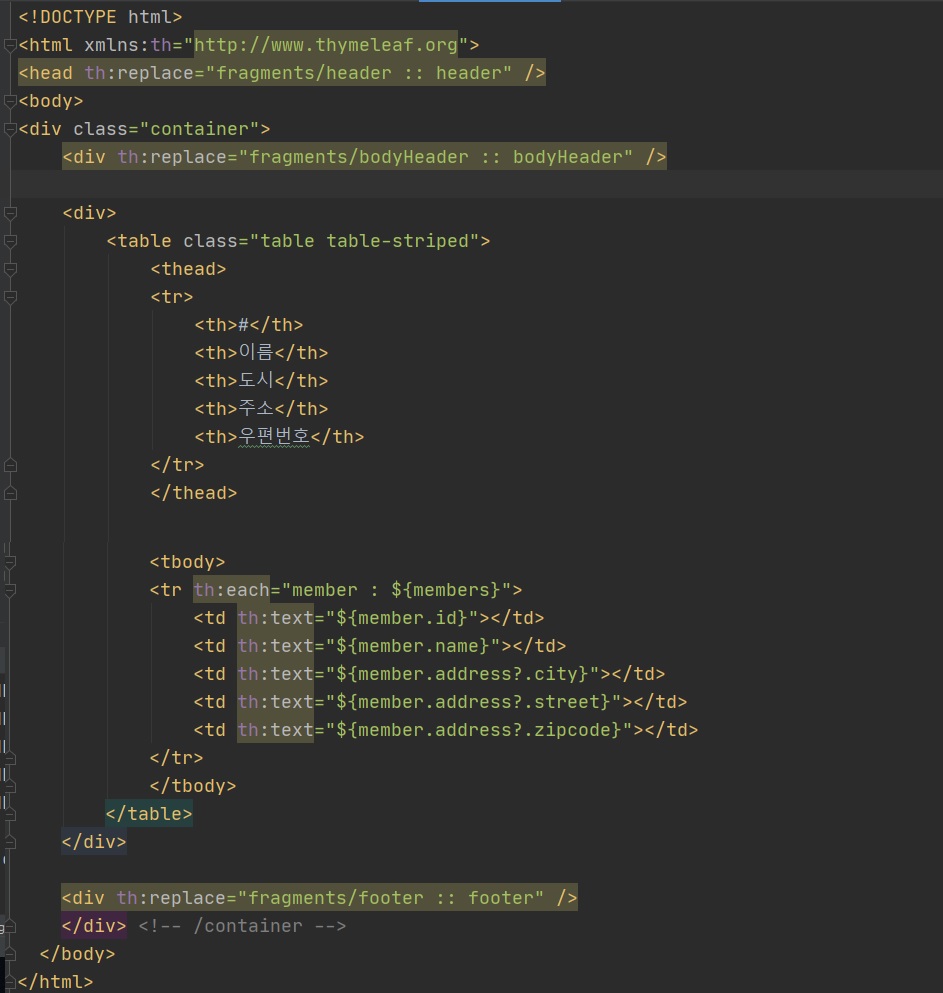Viewport: 943px width, 993px height.
Task: Click the /container comment text
Action: [x=248, y=926]
